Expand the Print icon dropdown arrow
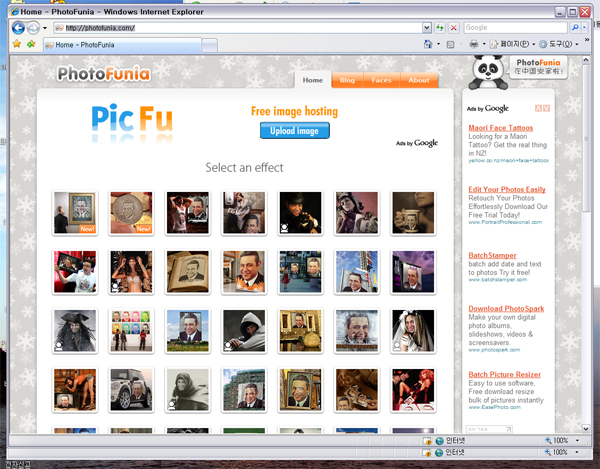Screen dimensions: 600x469 (484, 44)
